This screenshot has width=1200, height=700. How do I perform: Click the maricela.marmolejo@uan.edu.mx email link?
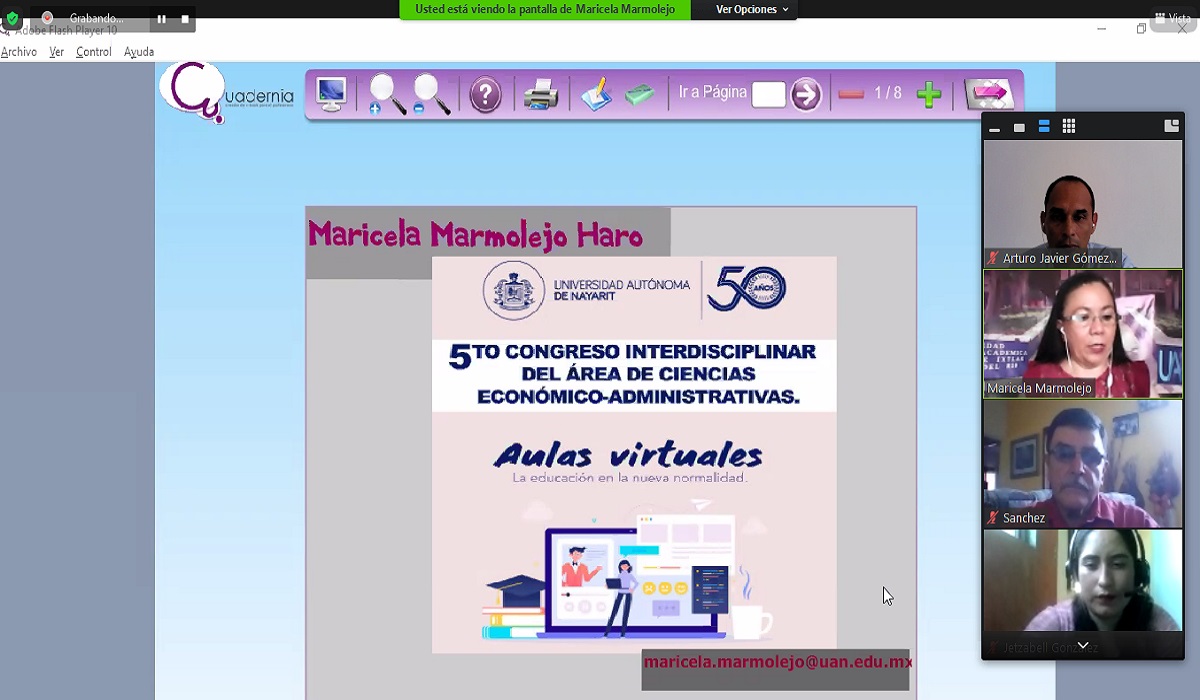click(x=778, y=662)
